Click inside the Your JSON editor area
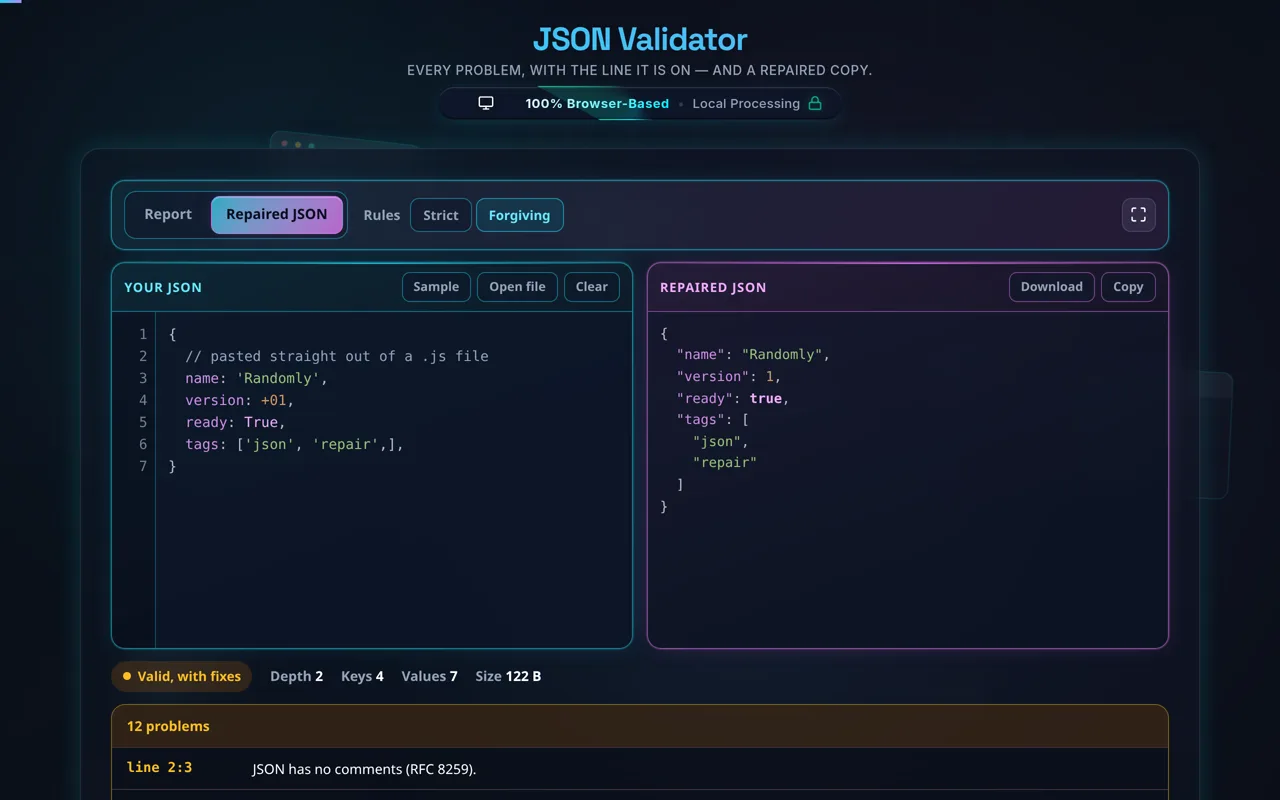 tap(394, 480)
